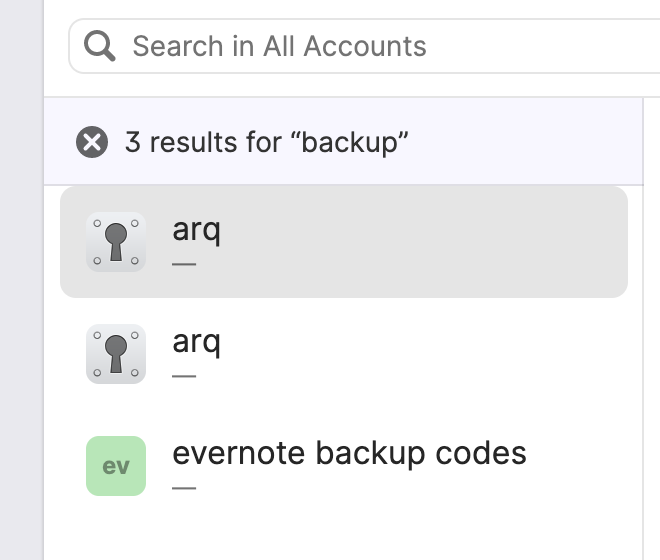Open the "evernote backup codes" entry
The image size is (660, 560).
click(349, 453)
